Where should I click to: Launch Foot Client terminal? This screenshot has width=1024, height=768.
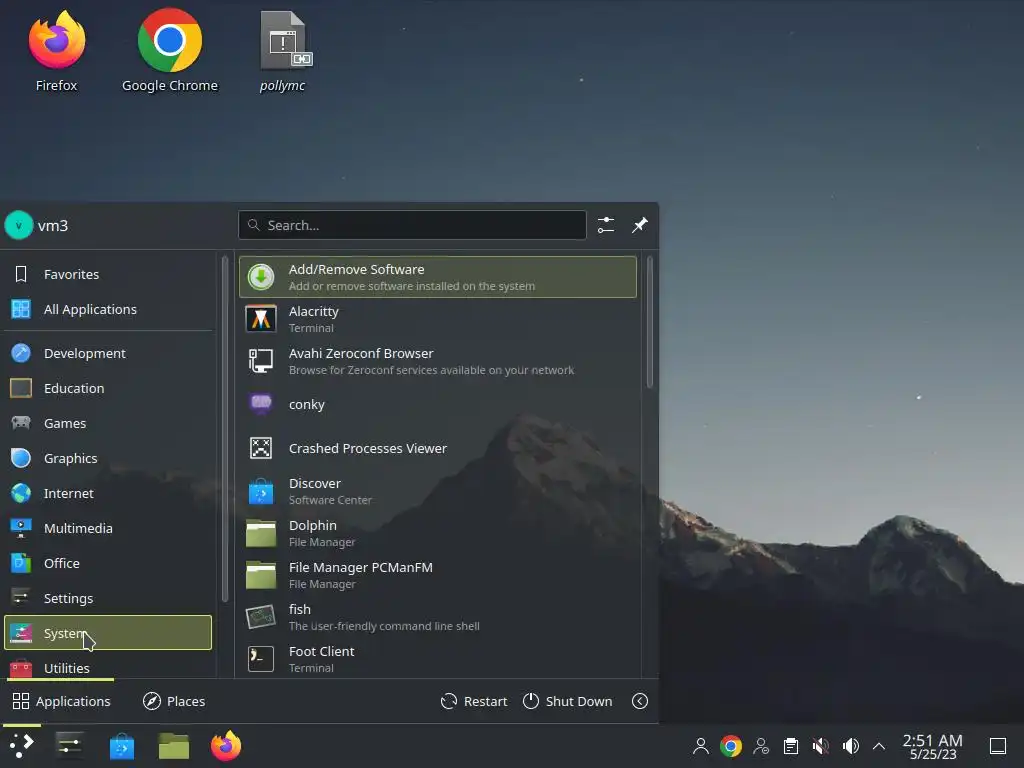point(438,659)
